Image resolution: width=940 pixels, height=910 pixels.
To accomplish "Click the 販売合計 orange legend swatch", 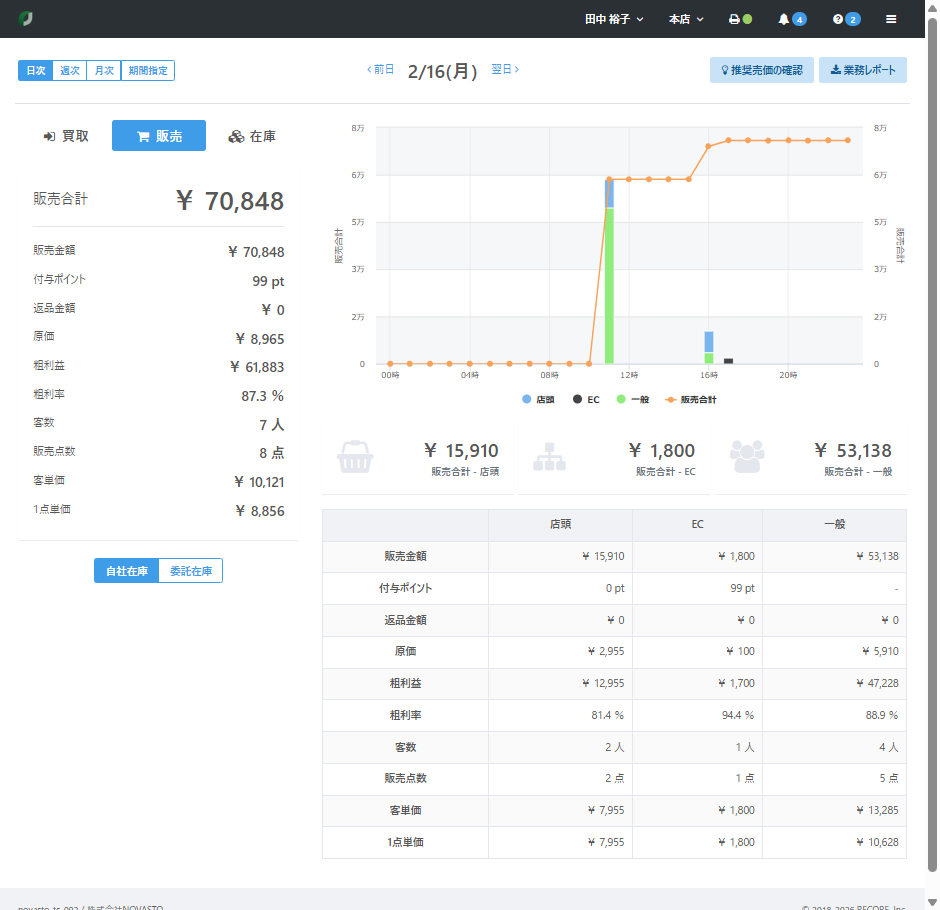I will 671,399.
